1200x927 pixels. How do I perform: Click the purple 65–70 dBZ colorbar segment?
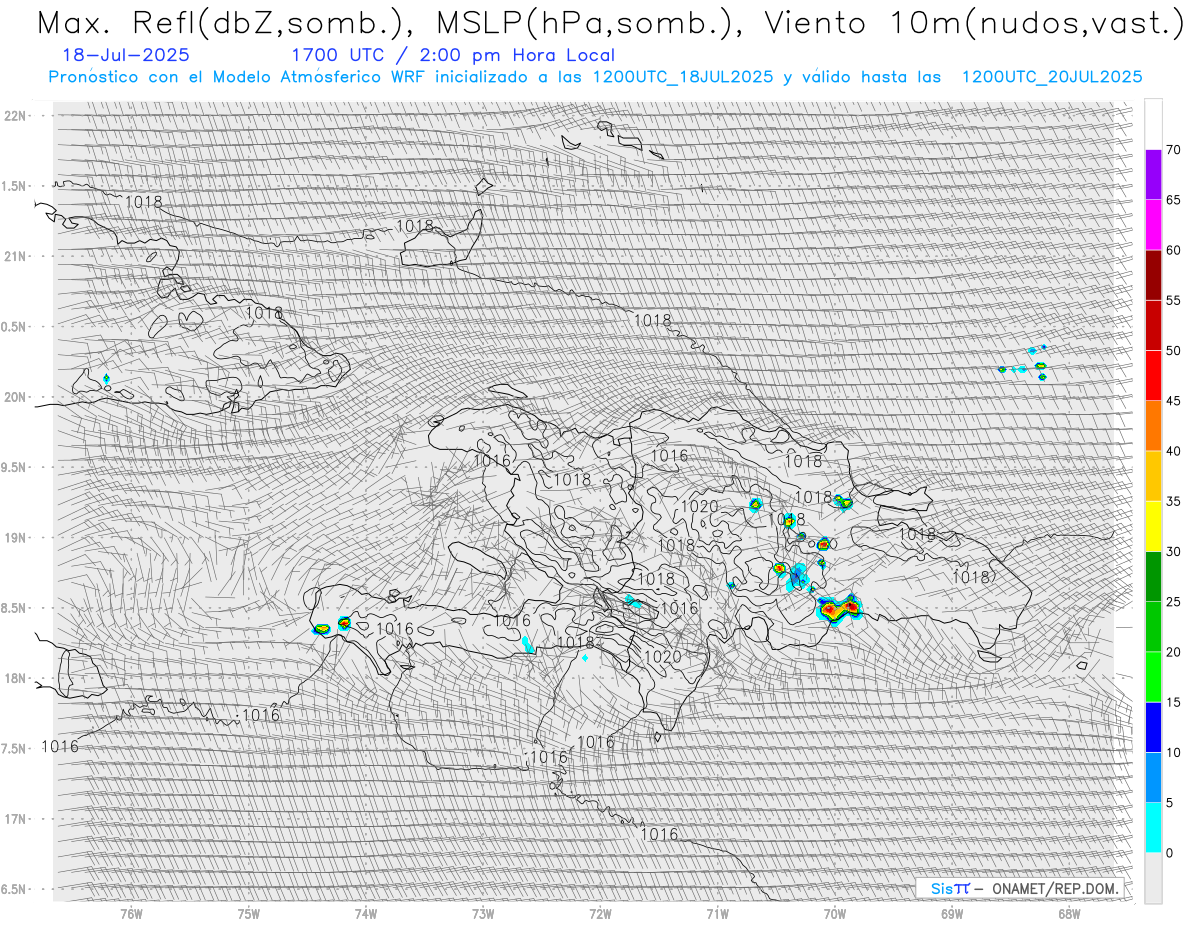(x=1153, y=175)
